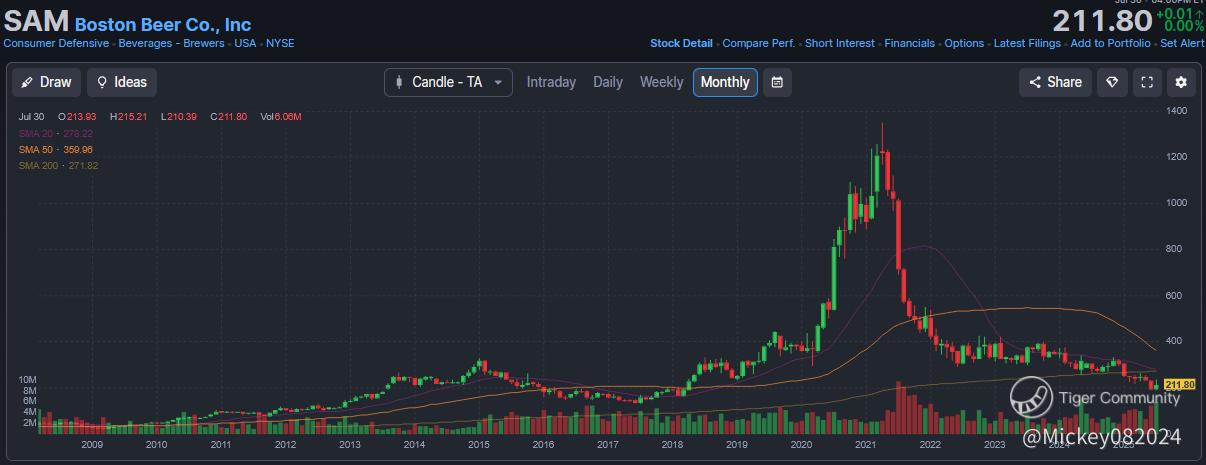Click the Set Alert link
The height and width of the screenshot is (465, 1206).
(x=1182, y=43)
